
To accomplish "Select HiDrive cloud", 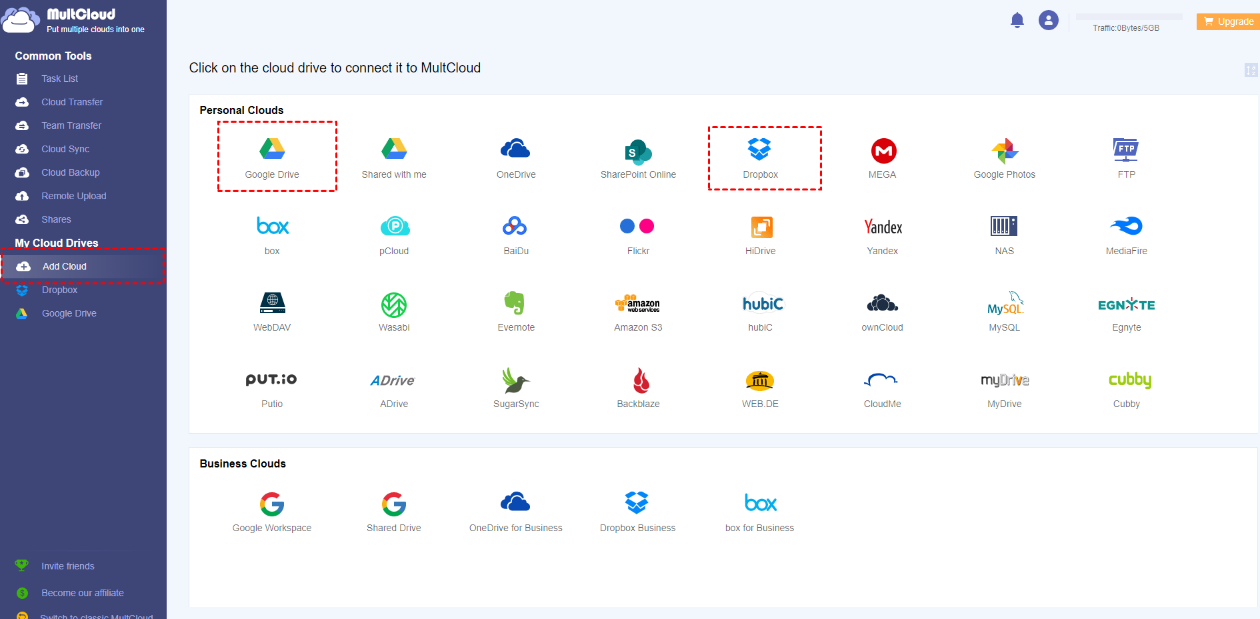I will 761,236.
